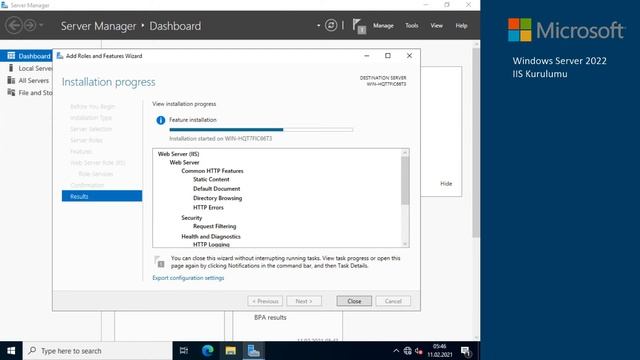Screen dimensions: 640x360
Task: Open the Help menu
Action: 461,26
